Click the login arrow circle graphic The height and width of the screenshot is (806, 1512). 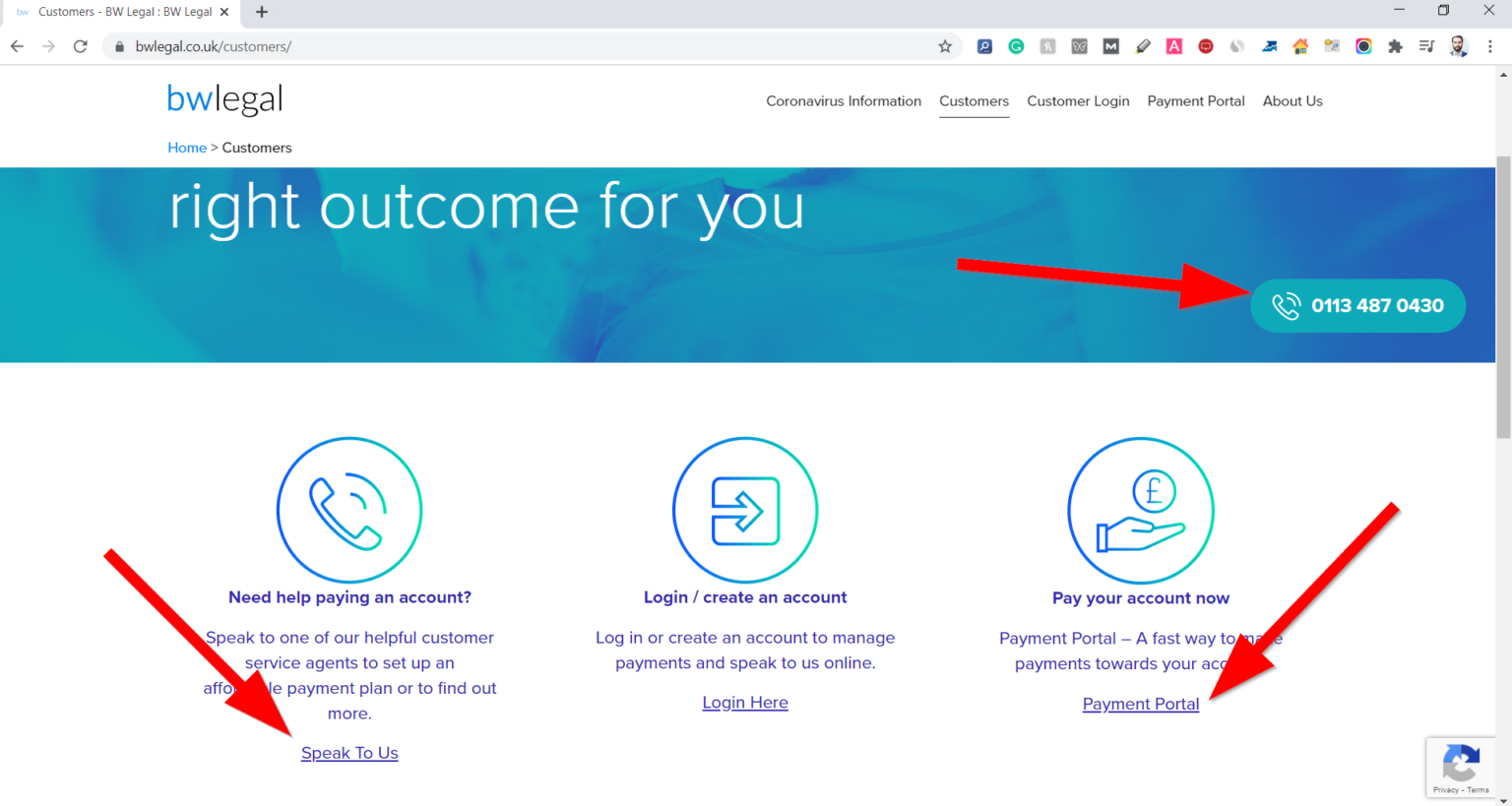[745, 510]
